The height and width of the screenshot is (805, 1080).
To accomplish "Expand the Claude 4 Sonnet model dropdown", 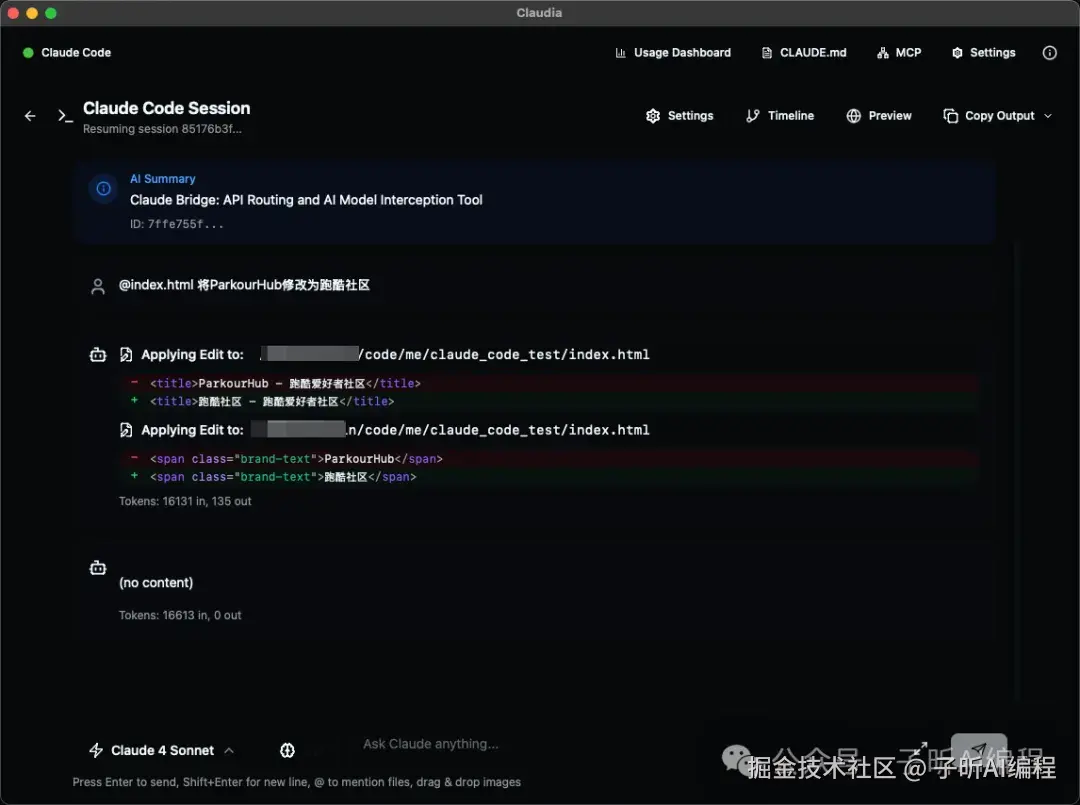I will pos(229,750).
